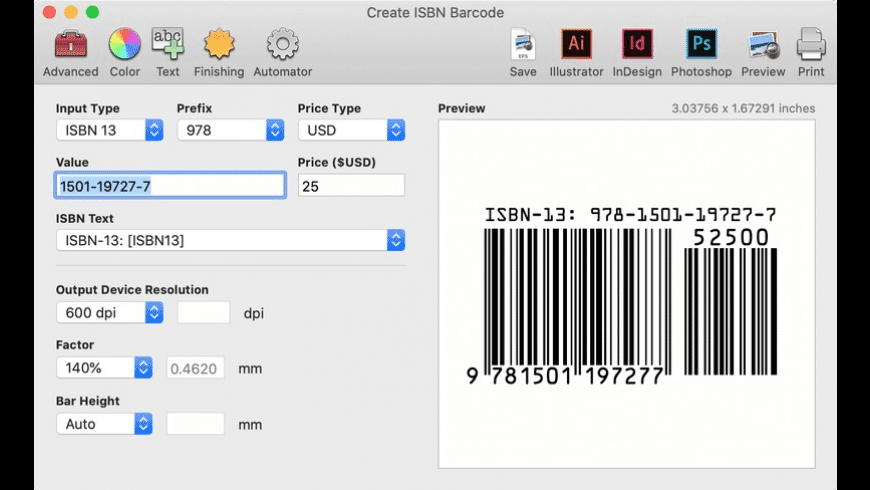Open barcode in Preview

(x=763, y=45)
